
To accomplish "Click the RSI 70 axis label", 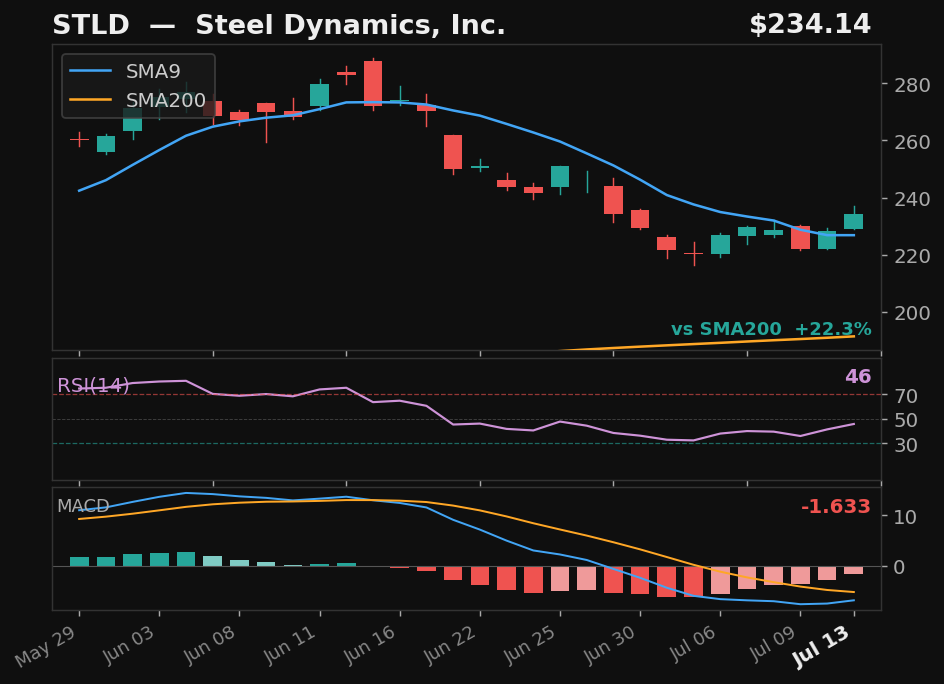I will click(905, 396).
